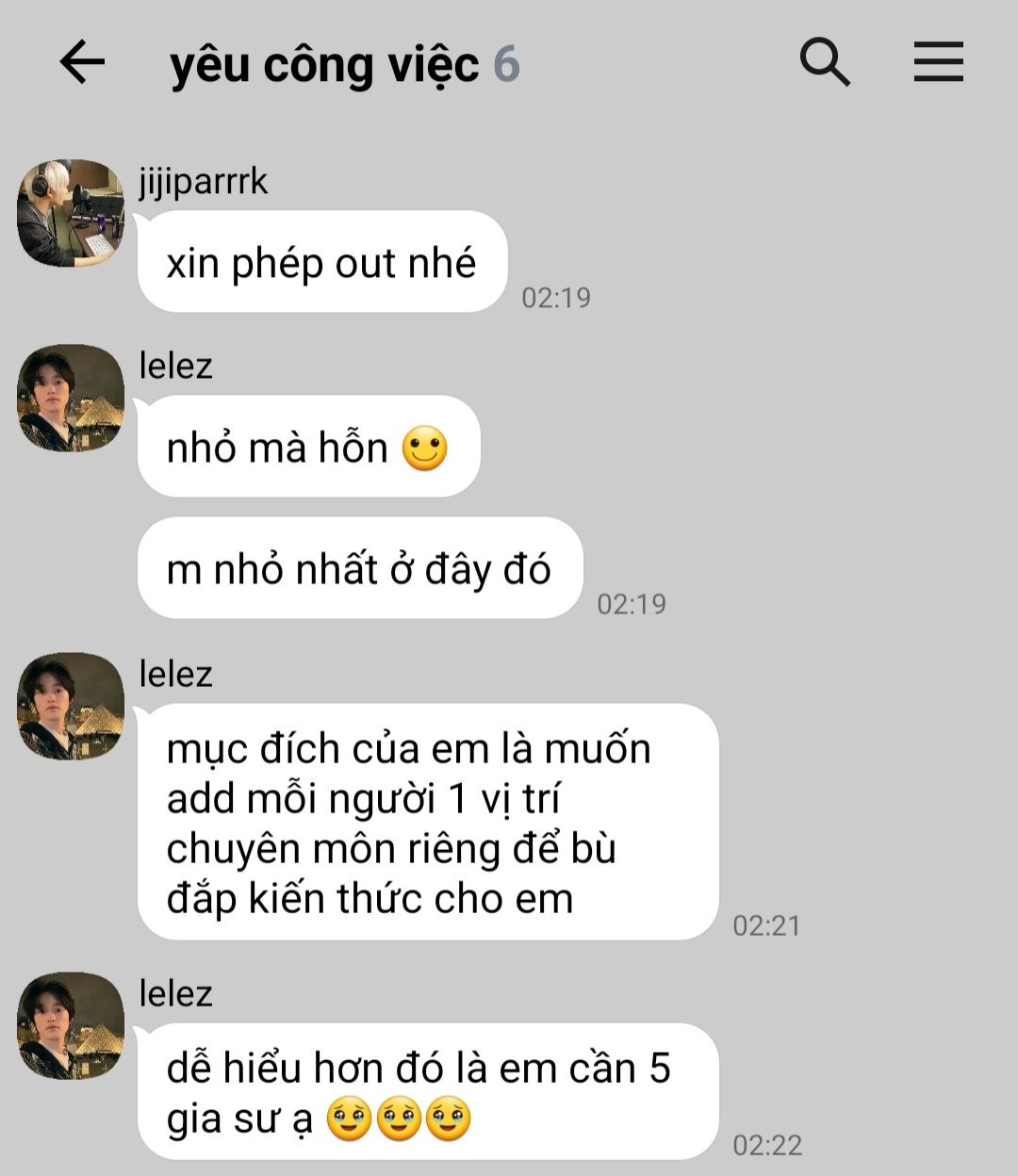Screen dimensions: 1018x1176
Task: Tap lelez's avatar above "nhỏ mà hỗn"
Action: pos(71,398)
